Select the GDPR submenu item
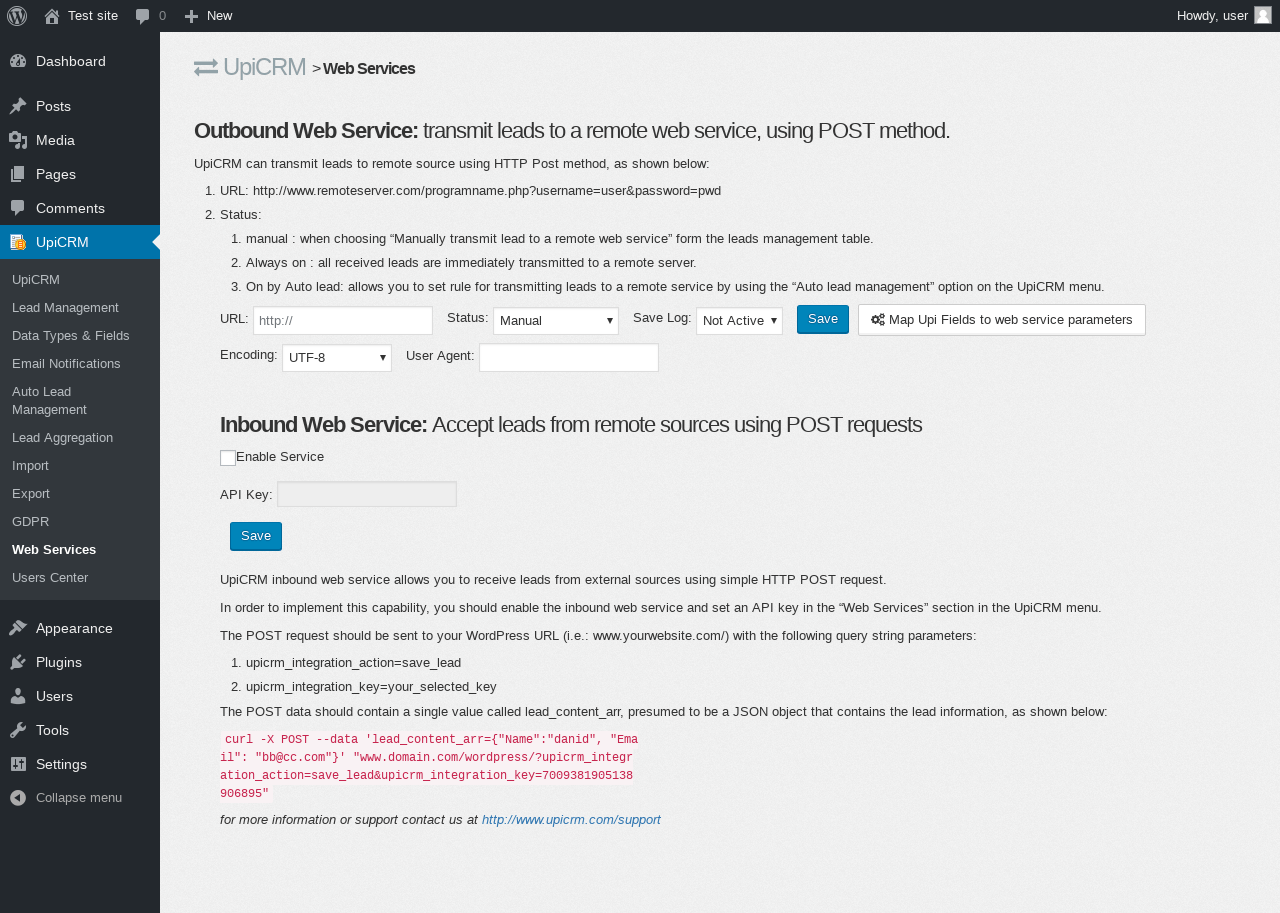1280x913 pixels. click(30, 522)
